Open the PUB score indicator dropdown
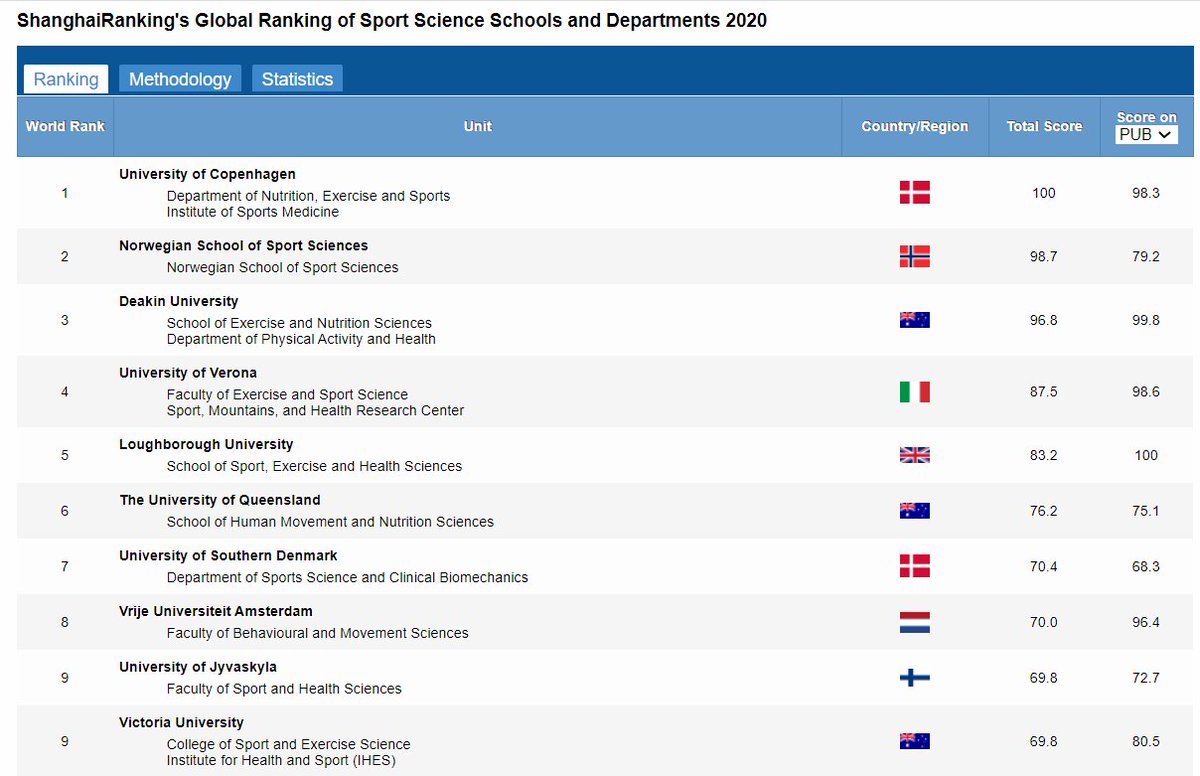The height and width of the screenshot is (776, 1200). click(1146, 135)
